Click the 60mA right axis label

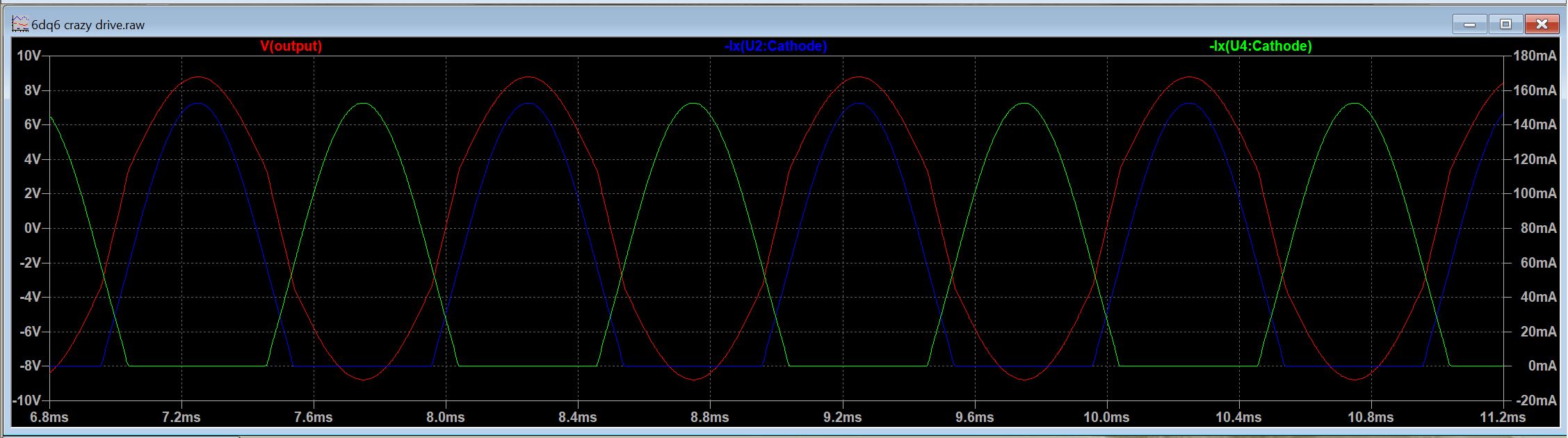click(x=1538, y=263)
